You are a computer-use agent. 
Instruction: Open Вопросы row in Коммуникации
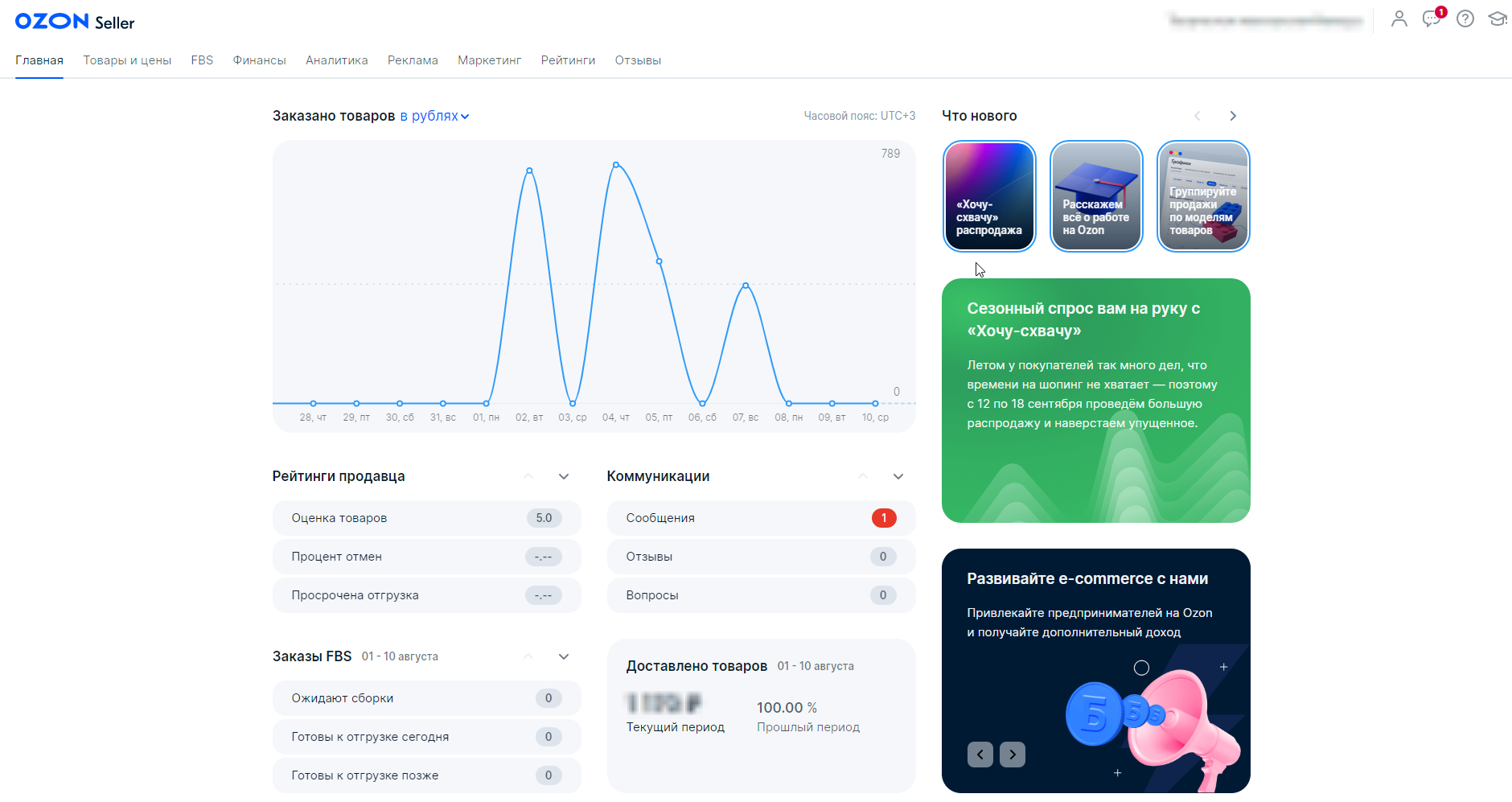tap(762, 595)
